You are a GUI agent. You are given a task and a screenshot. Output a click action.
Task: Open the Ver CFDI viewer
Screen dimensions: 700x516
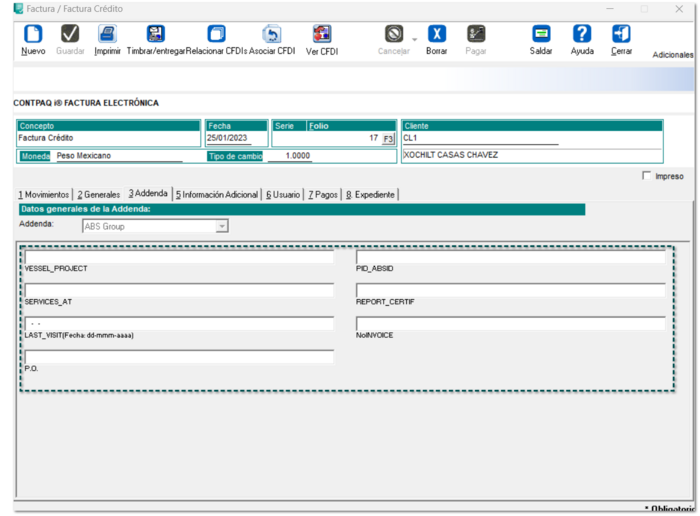click(x=321, y=35)
